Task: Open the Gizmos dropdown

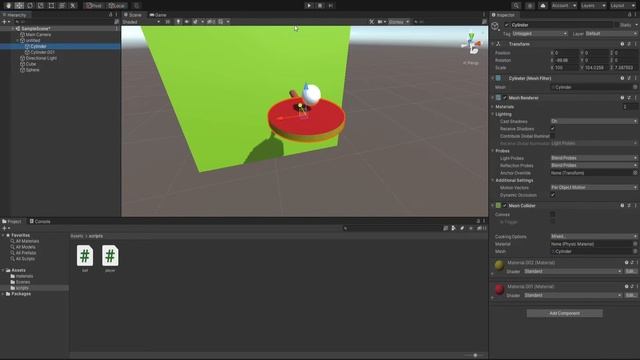Action: pyautogui.click(x=399, y=22)
